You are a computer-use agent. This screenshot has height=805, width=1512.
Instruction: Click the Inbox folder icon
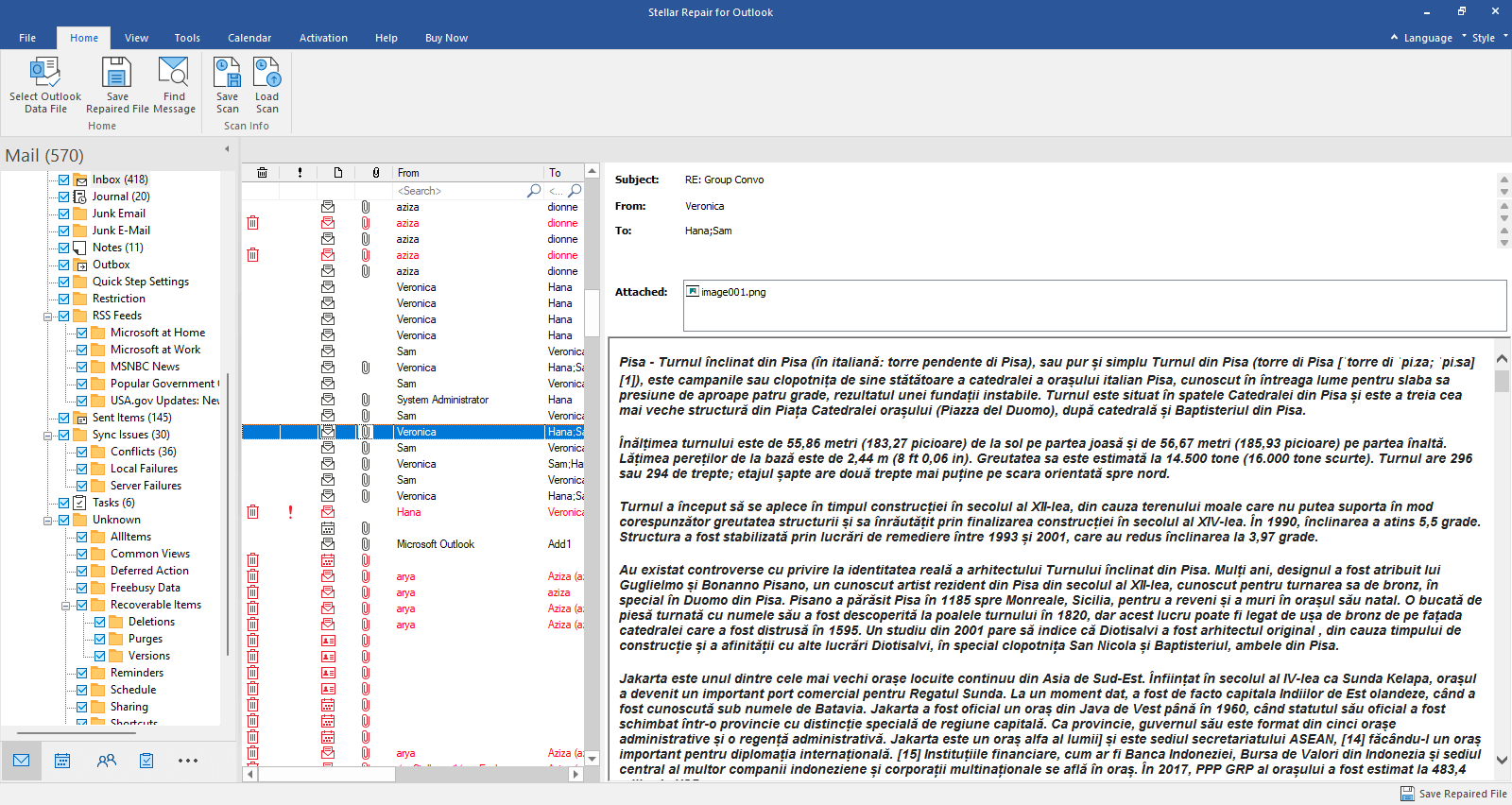[x=81, y=180]
